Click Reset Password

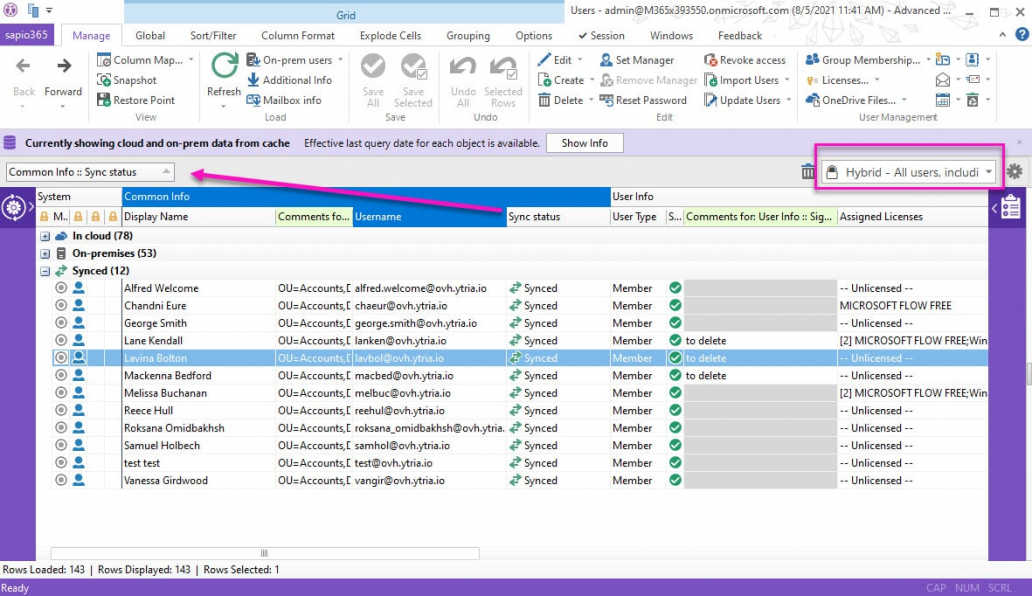(x=643, y=100)
